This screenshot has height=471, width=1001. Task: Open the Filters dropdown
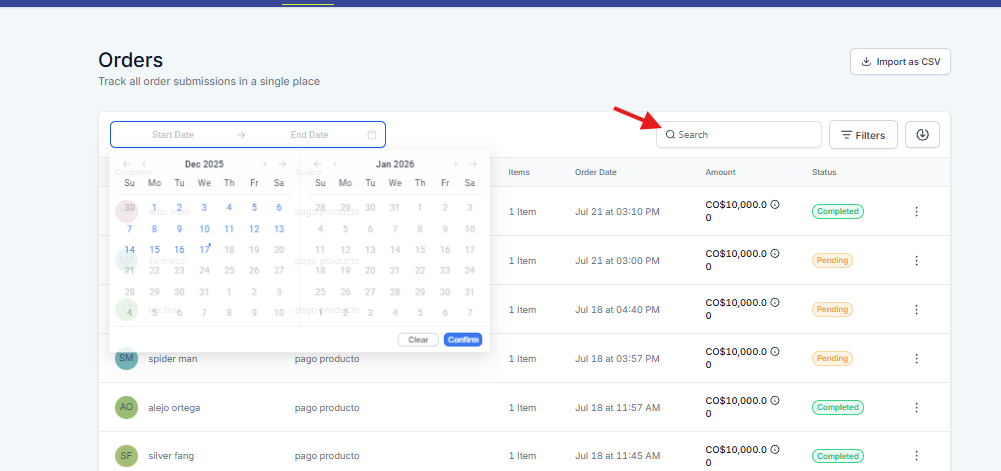[x=863, y=135]
